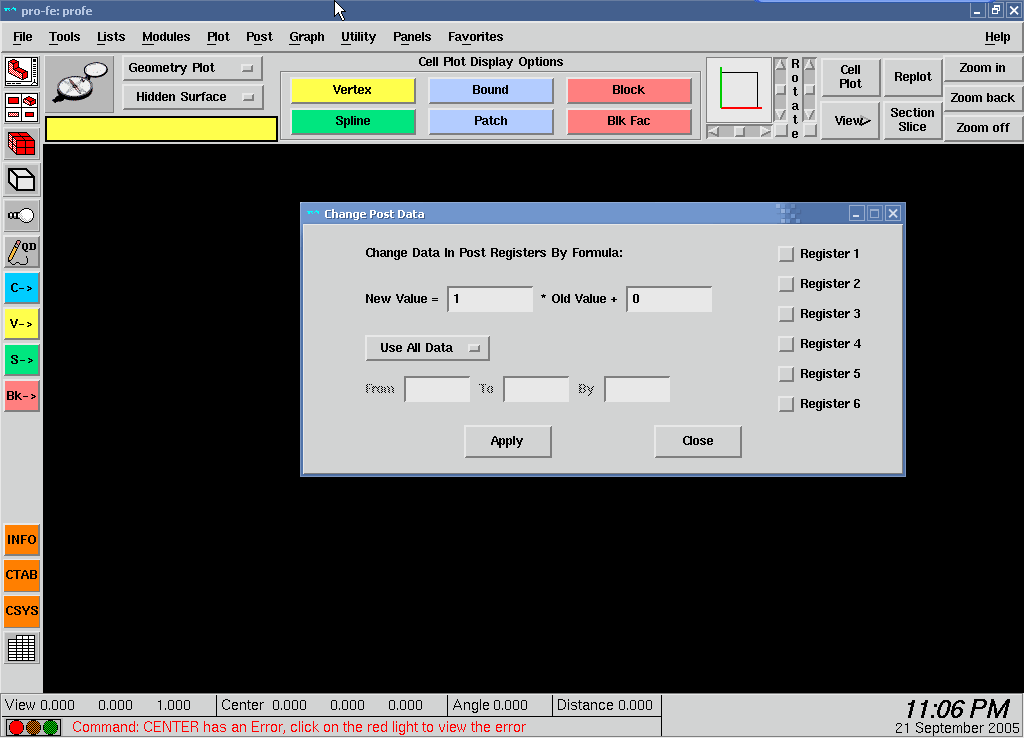Viewport: 1024px width, 738px height.
Task: Click the down arrow left of Rotate label
Action: tap(780, 115)
